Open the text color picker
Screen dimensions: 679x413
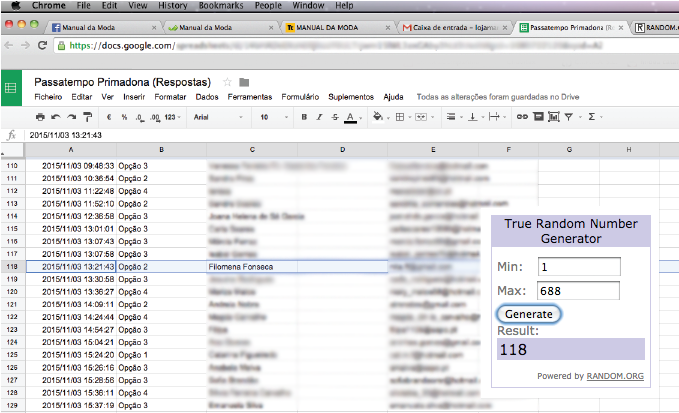point(350,117)
